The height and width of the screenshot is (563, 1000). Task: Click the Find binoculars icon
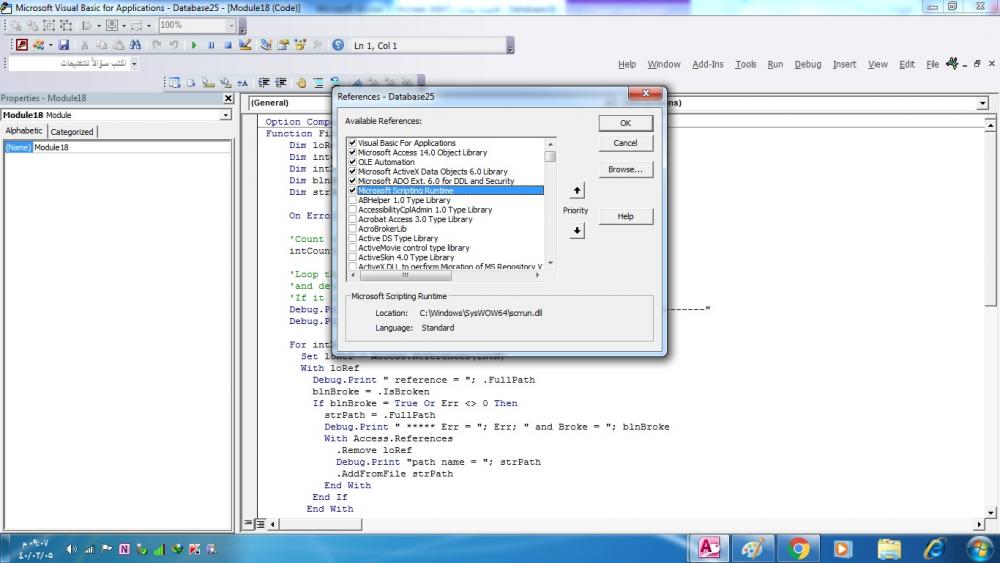pos(135,45)
